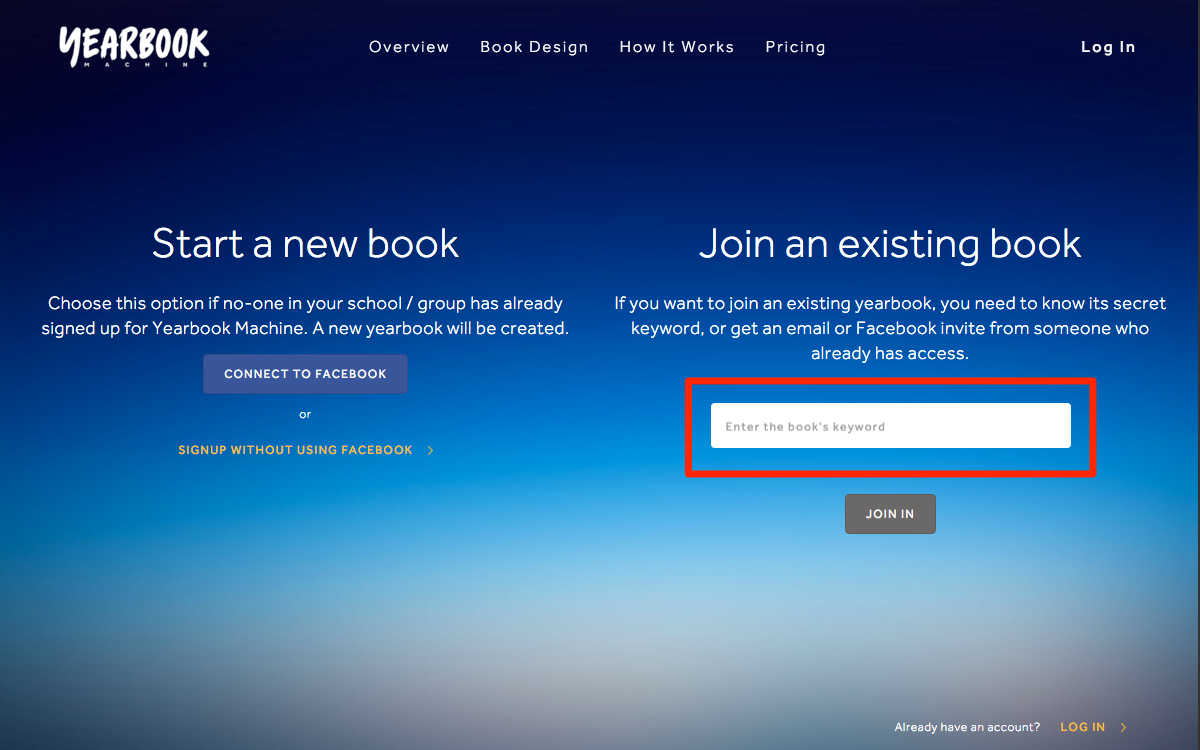The width and height of the screenshot is (1200, 750).
Task: Focus the book's keyword input field
Action: pos(890,426)
